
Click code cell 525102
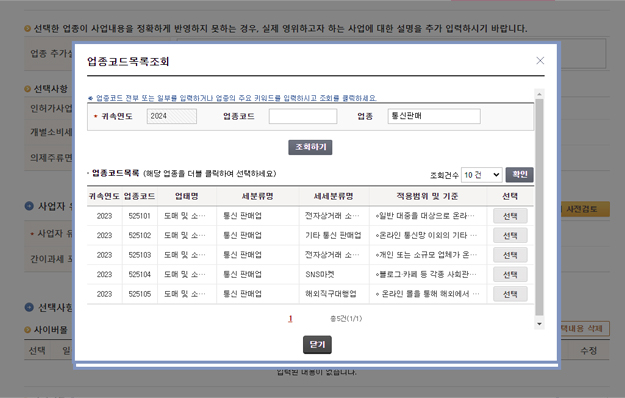(x=140, y=235)
